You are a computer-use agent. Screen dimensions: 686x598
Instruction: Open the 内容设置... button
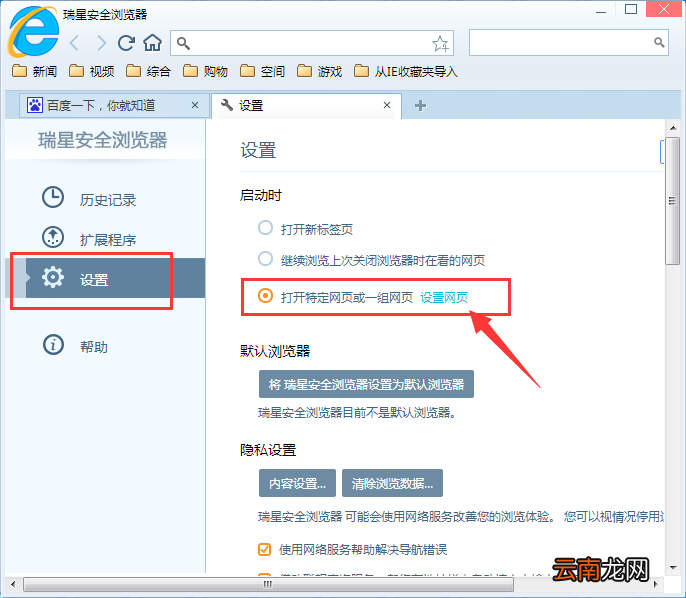[298, 483]
